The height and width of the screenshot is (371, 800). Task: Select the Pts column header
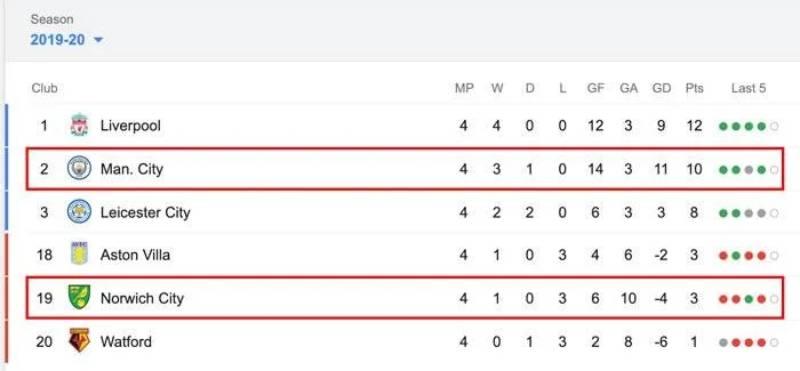click(x=694, y=88)
